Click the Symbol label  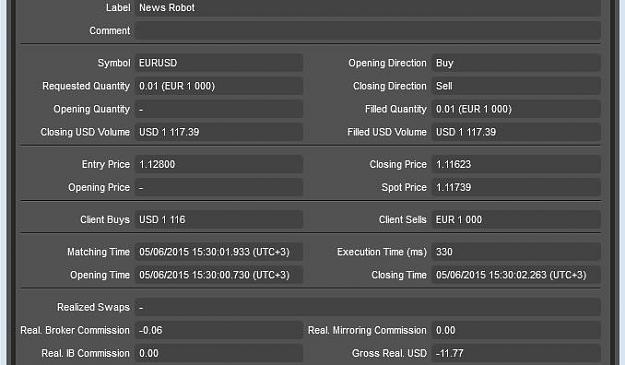[x=114, y=63]
